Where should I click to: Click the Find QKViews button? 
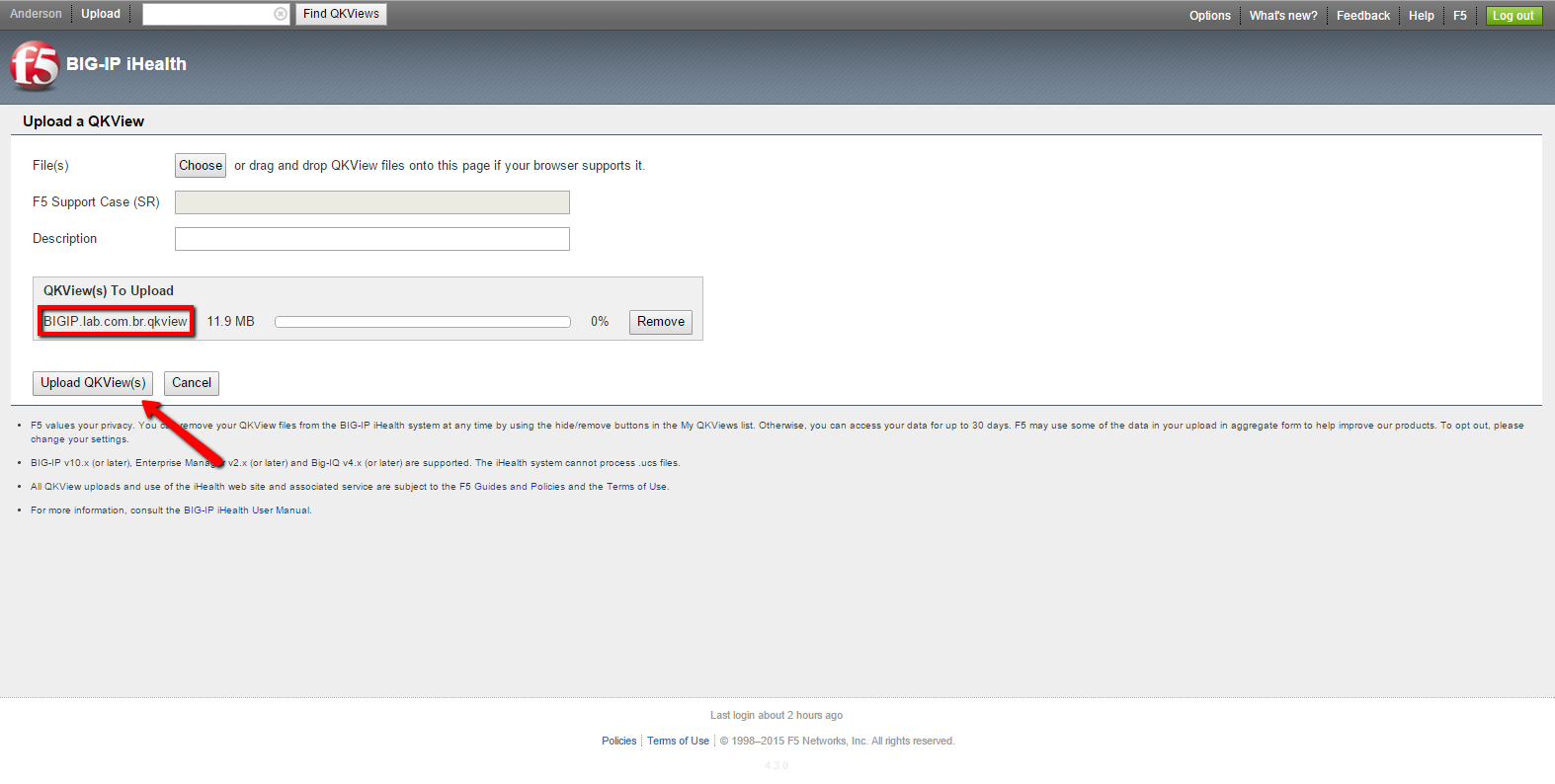(341, 14)
